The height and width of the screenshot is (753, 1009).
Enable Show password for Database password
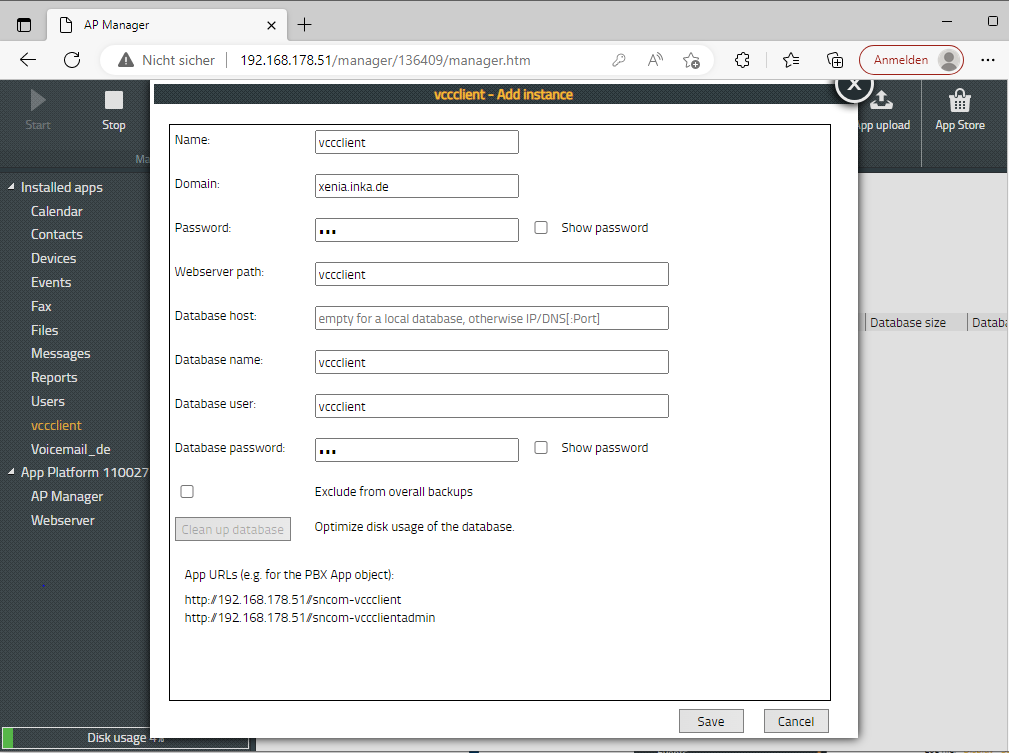tap(541, 448)
